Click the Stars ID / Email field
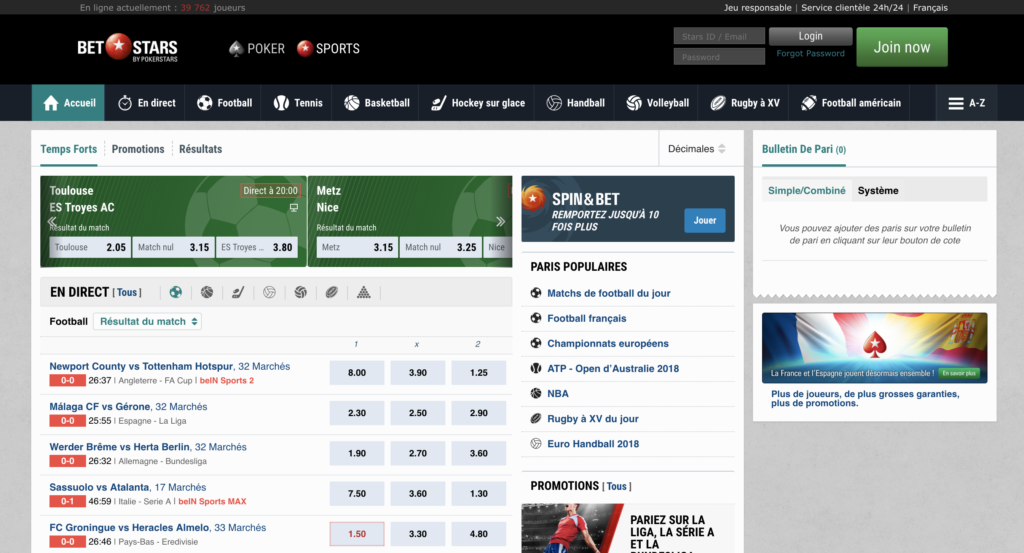1024x553 pixels. click(719, 37)
